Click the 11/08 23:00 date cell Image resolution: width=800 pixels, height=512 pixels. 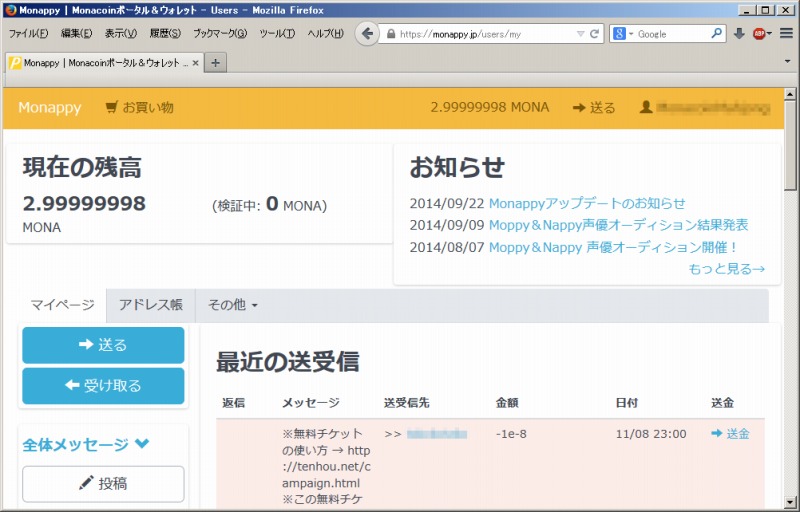(651, 434)
